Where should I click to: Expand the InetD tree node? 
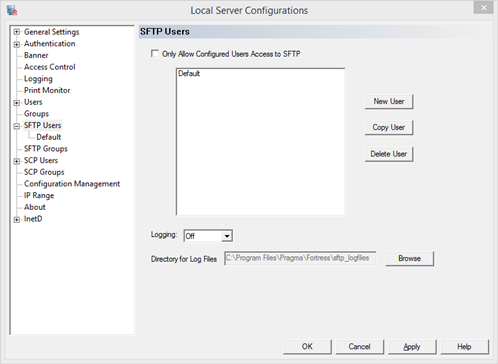point(17,220)
